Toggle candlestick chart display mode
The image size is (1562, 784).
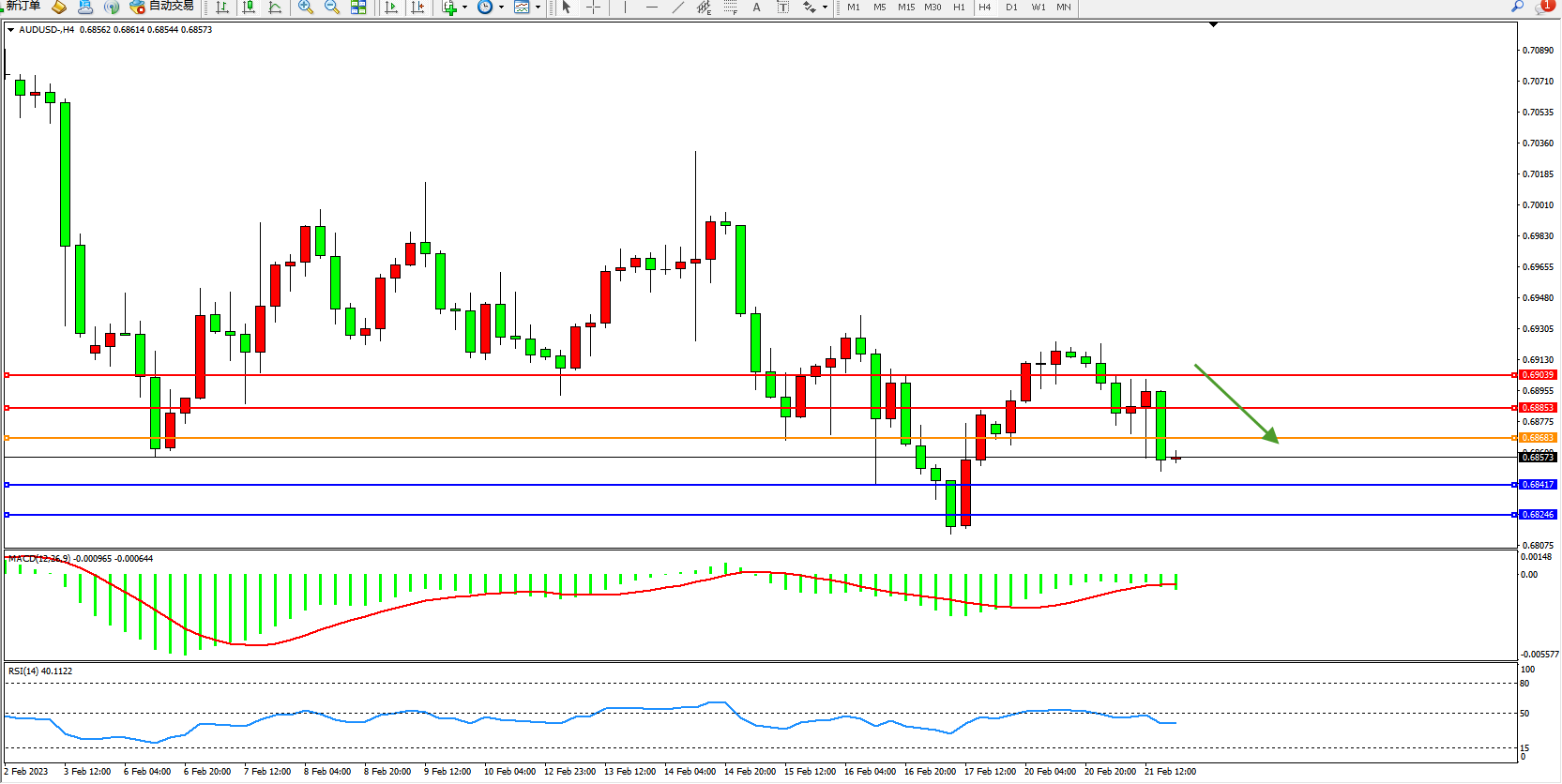point(249,7)
